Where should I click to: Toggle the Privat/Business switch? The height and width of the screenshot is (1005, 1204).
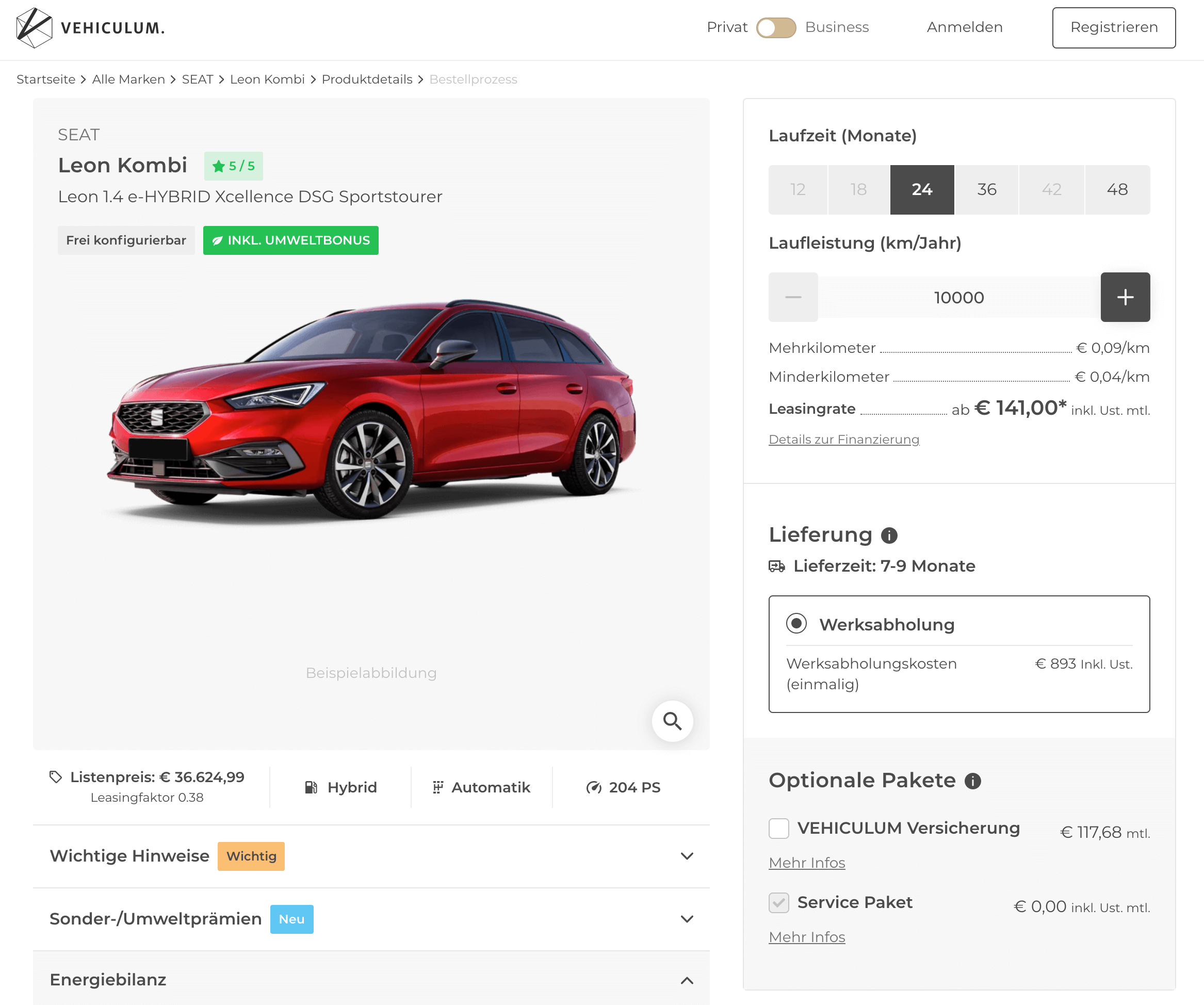pos(776,27)
